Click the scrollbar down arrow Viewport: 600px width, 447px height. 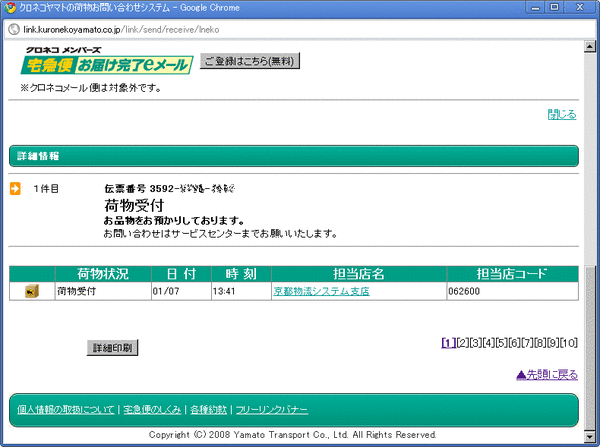[x=590, y=436]
